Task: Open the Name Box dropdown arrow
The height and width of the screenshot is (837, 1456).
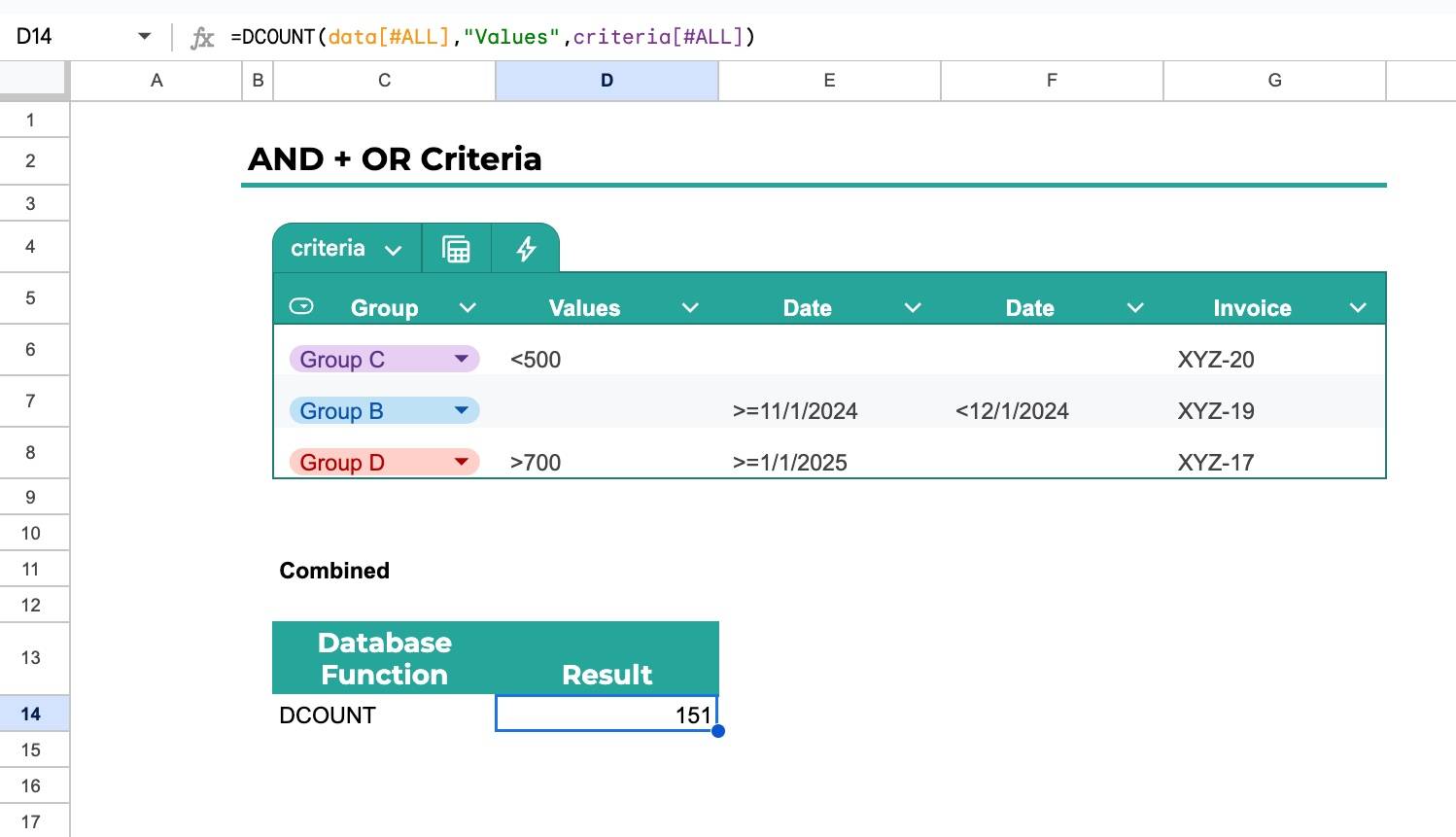Action: click(x=145, y=37)
